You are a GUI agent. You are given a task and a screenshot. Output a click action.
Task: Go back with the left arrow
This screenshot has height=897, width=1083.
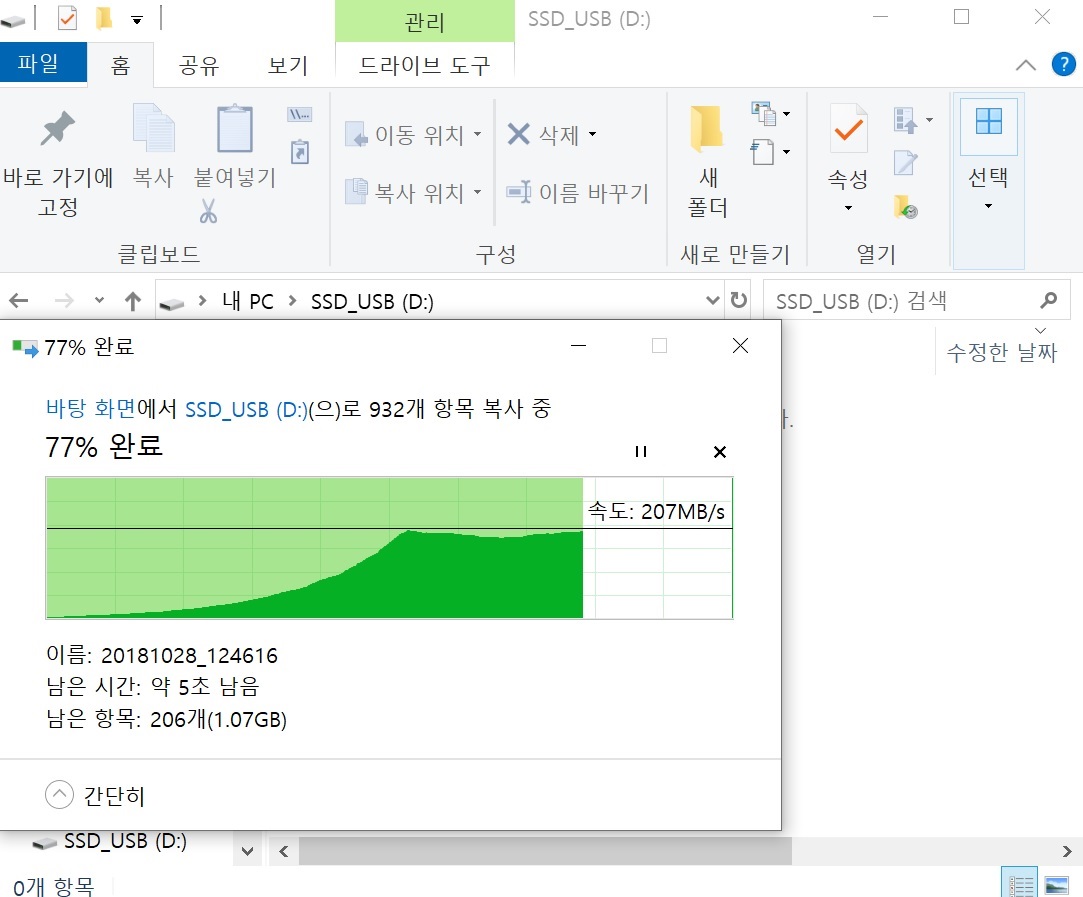(19, 300)
